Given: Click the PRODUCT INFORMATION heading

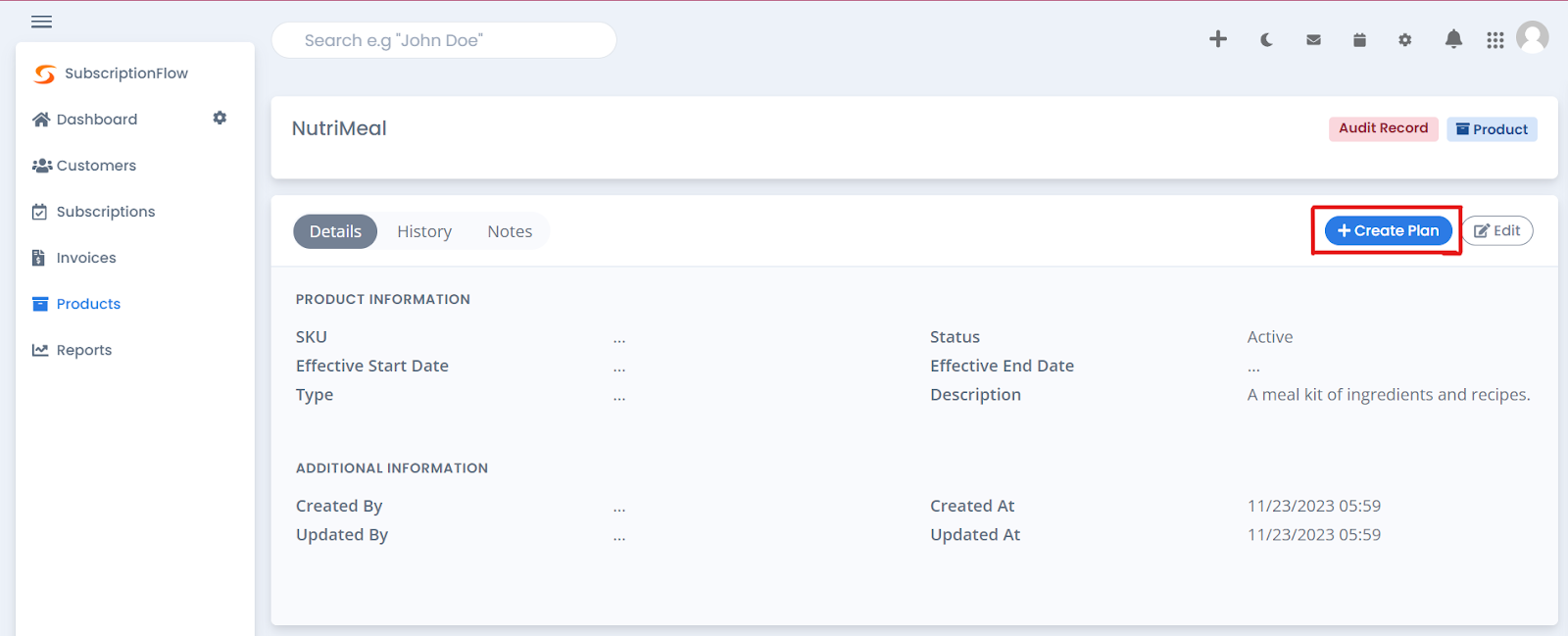Looking at the screenshot, I should point(383,299).
